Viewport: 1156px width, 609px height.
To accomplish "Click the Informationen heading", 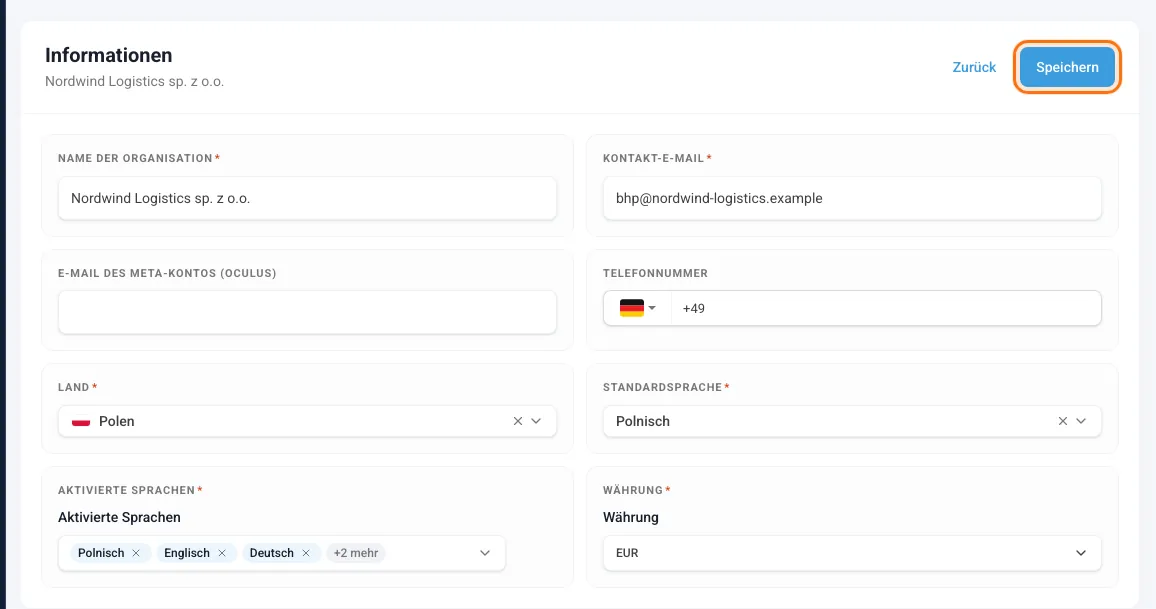I will pyautogui.click(x=108, y=55).
